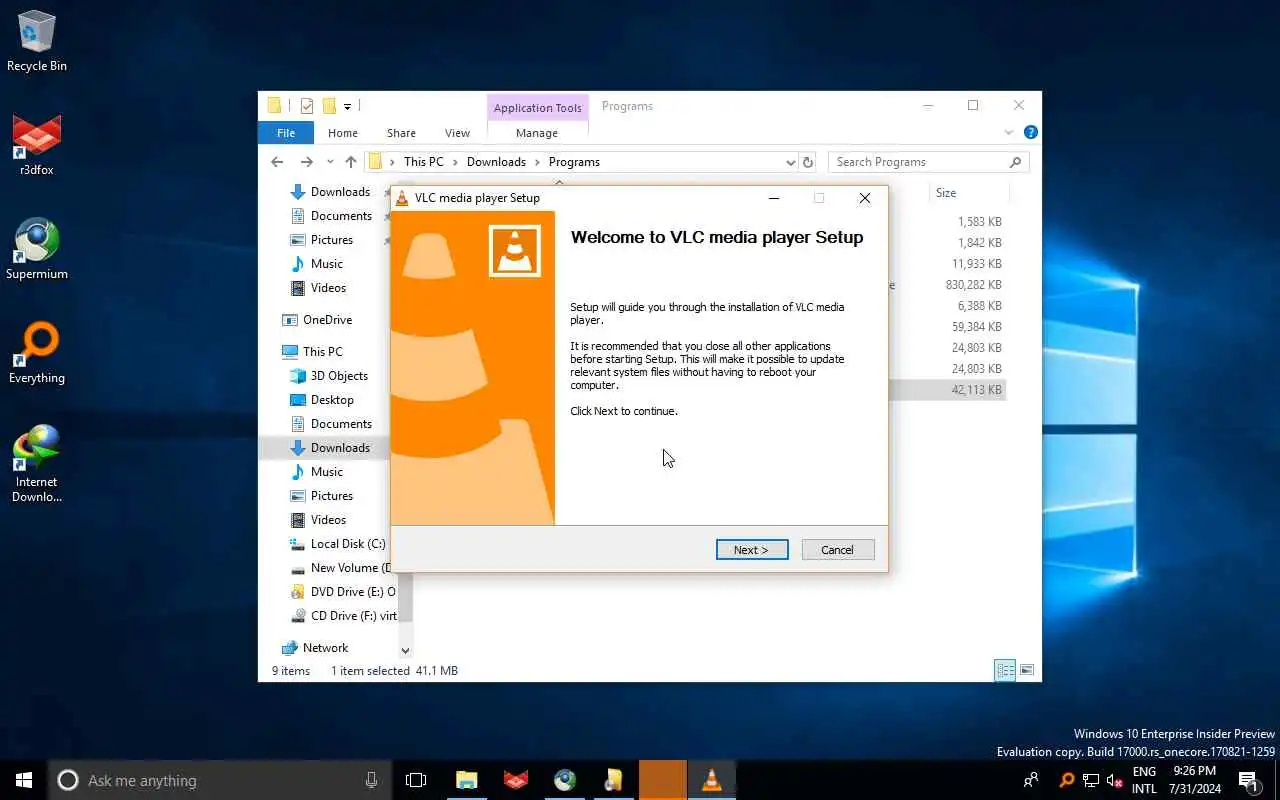1280x800 pixels.
Task: Open the Internet Download Manager desktop shortcut
Action: [37, 464]
